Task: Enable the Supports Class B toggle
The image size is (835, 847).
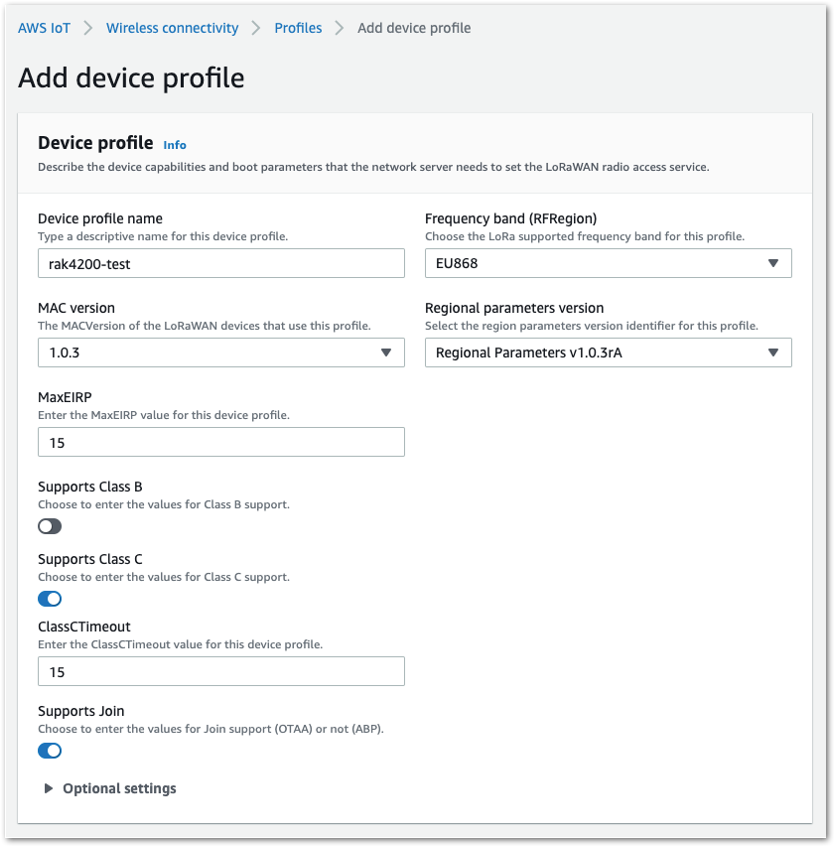Action: pos(50,526)
